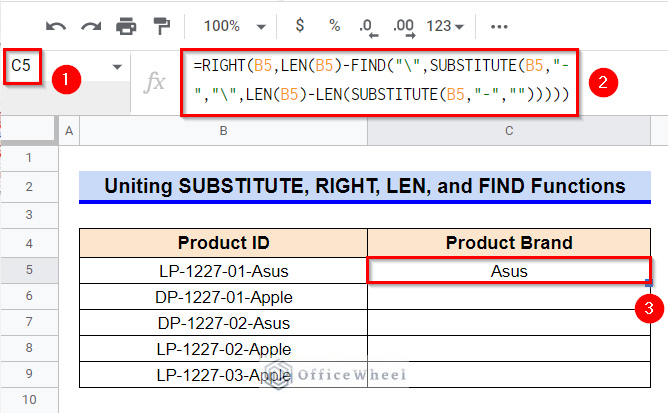Click the Redo icon
Image resolution: width=668 pixels, height=413 pixels.
pyautogui.click(x=91, y=26)
